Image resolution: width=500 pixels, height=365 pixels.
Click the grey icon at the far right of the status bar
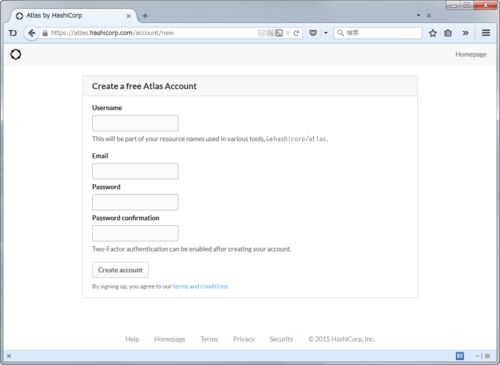pyautogui.click(x=487, y=356)
